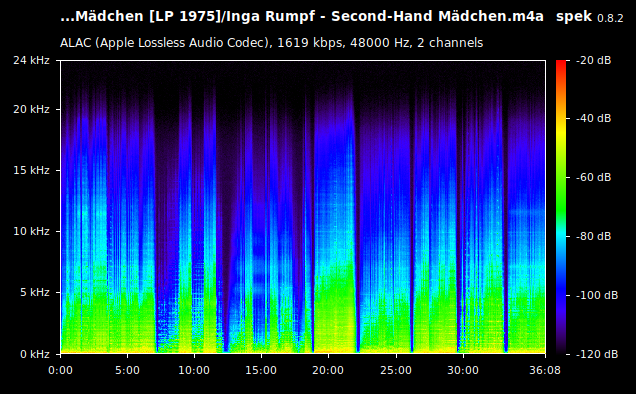Image resolution: width=636 pixels, height=394 pixels.
Task: Click the 15:00 time axis label
Action: pyautogui.click(x=261, y=370)
